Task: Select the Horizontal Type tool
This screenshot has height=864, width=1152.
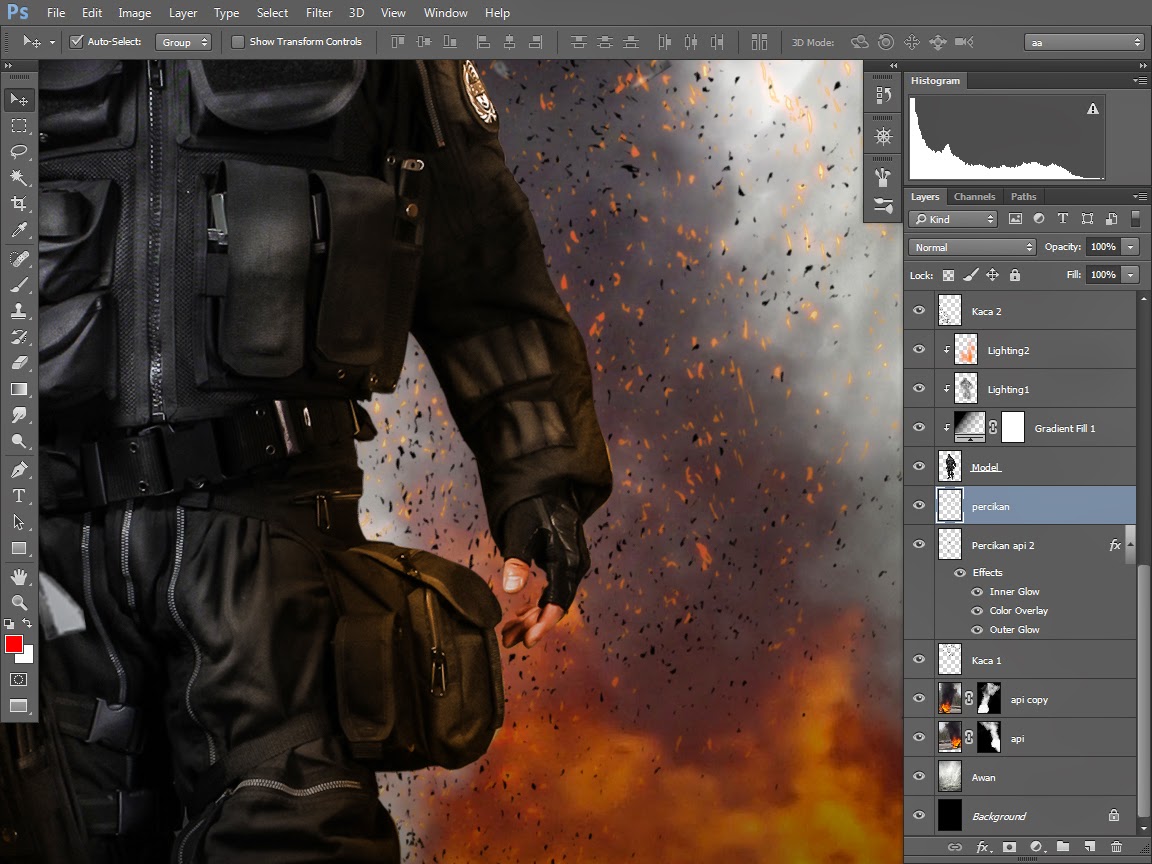Action: tap(19, 496)
